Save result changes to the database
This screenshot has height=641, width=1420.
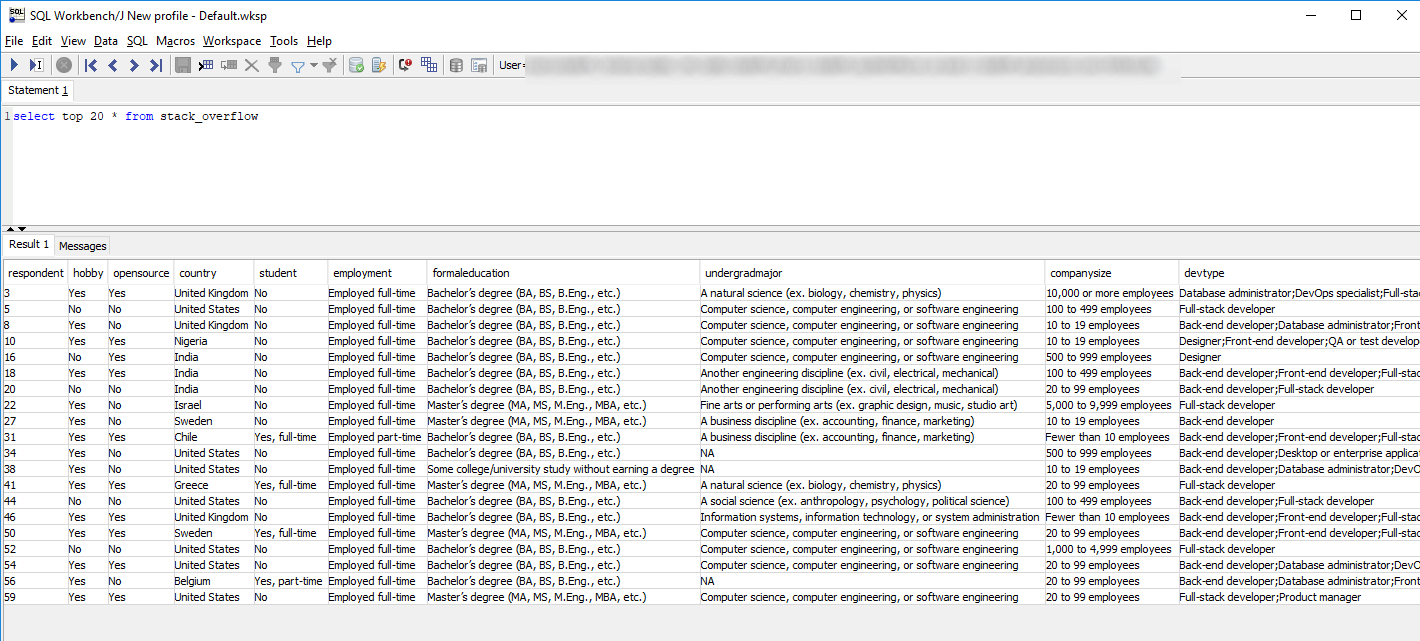pos(183,65)
